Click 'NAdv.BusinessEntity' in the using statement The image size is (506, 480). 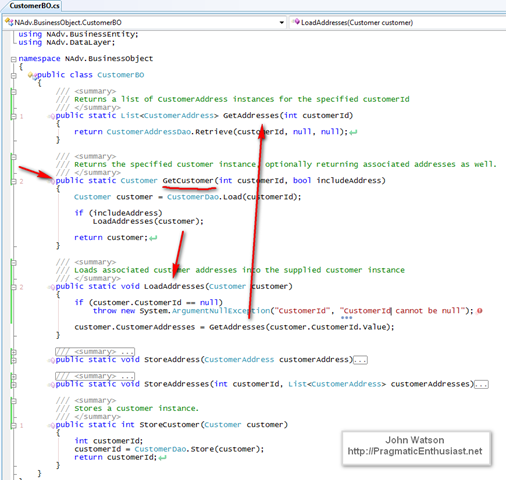[91, 34]
